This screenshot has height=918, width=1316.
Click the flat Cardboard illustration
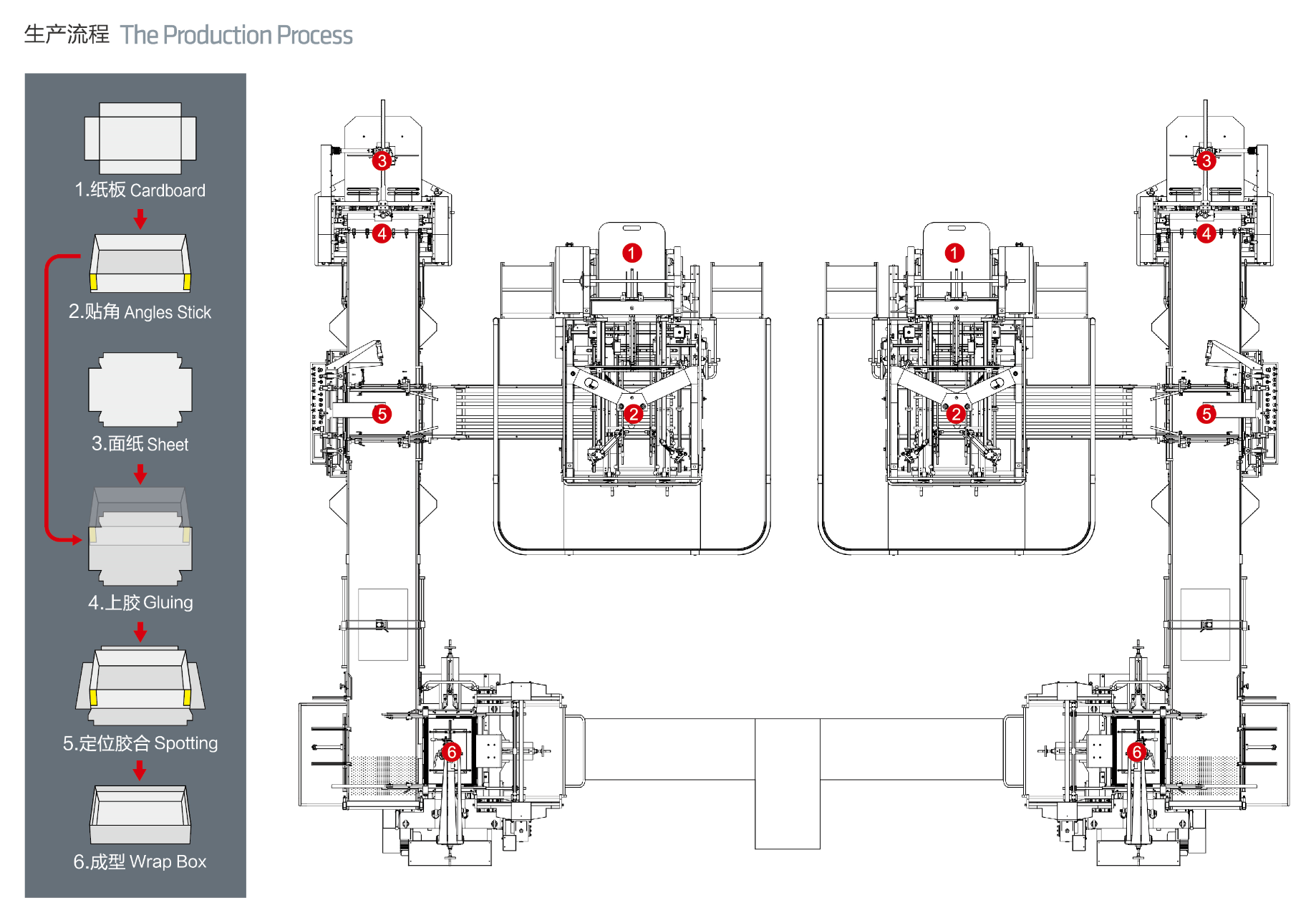click(x=140, y=138)
